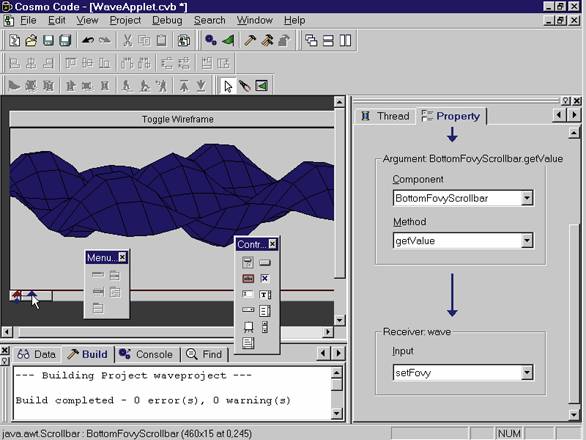Switch to the Thread tab
The width and height of the screenshot is (586, 440).
(x=385, y=116)
